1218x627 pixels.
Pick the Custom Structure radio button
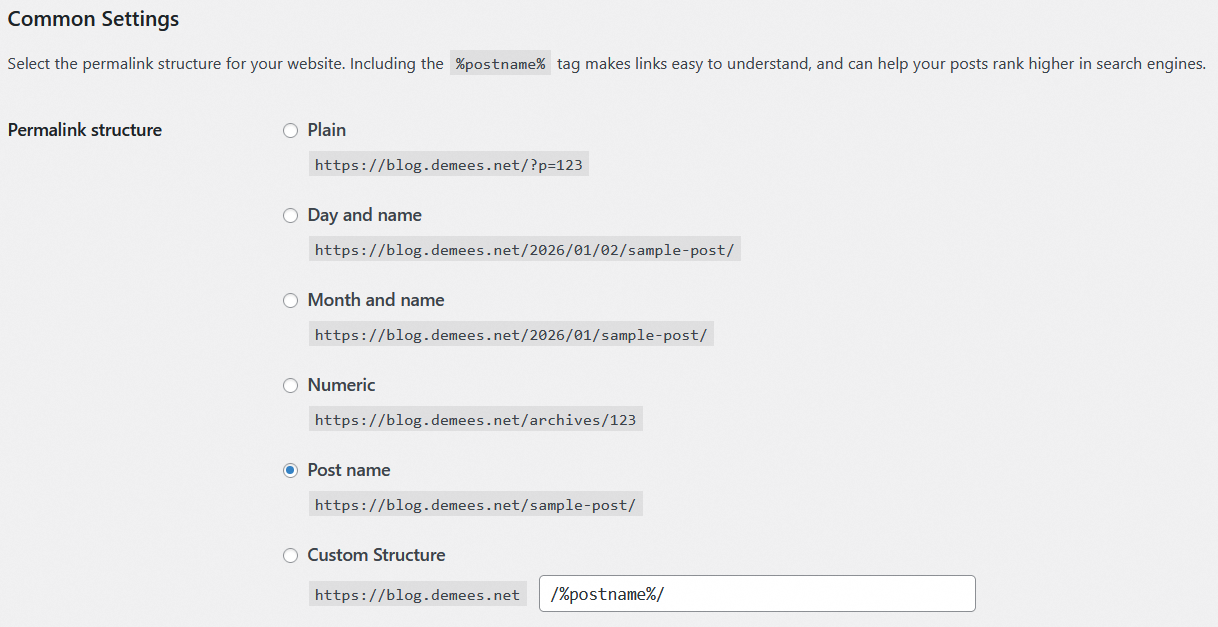pos(290,556)
